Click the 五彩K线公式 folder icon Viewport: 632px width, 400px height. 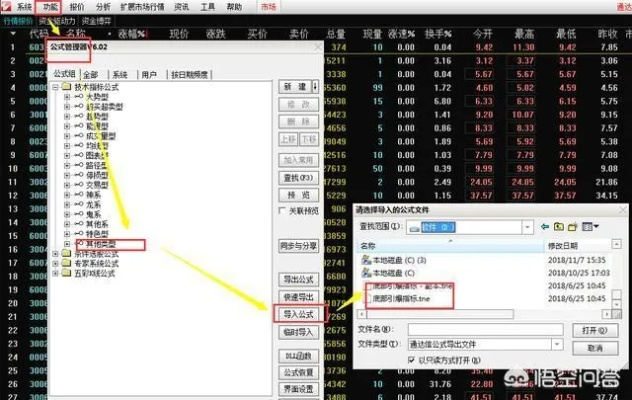pyautogui.click(x=67, y=273)
